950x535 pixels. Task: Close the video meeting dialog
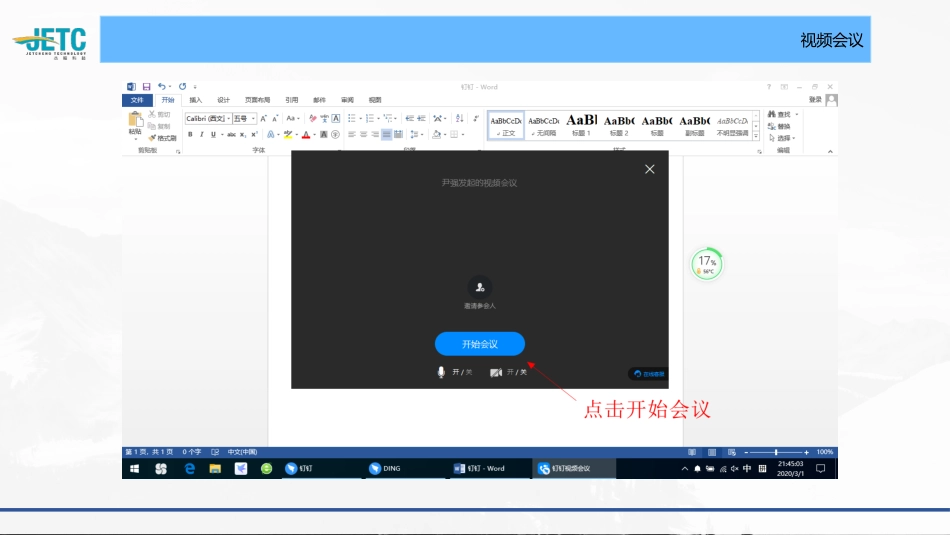click(650, 169)
